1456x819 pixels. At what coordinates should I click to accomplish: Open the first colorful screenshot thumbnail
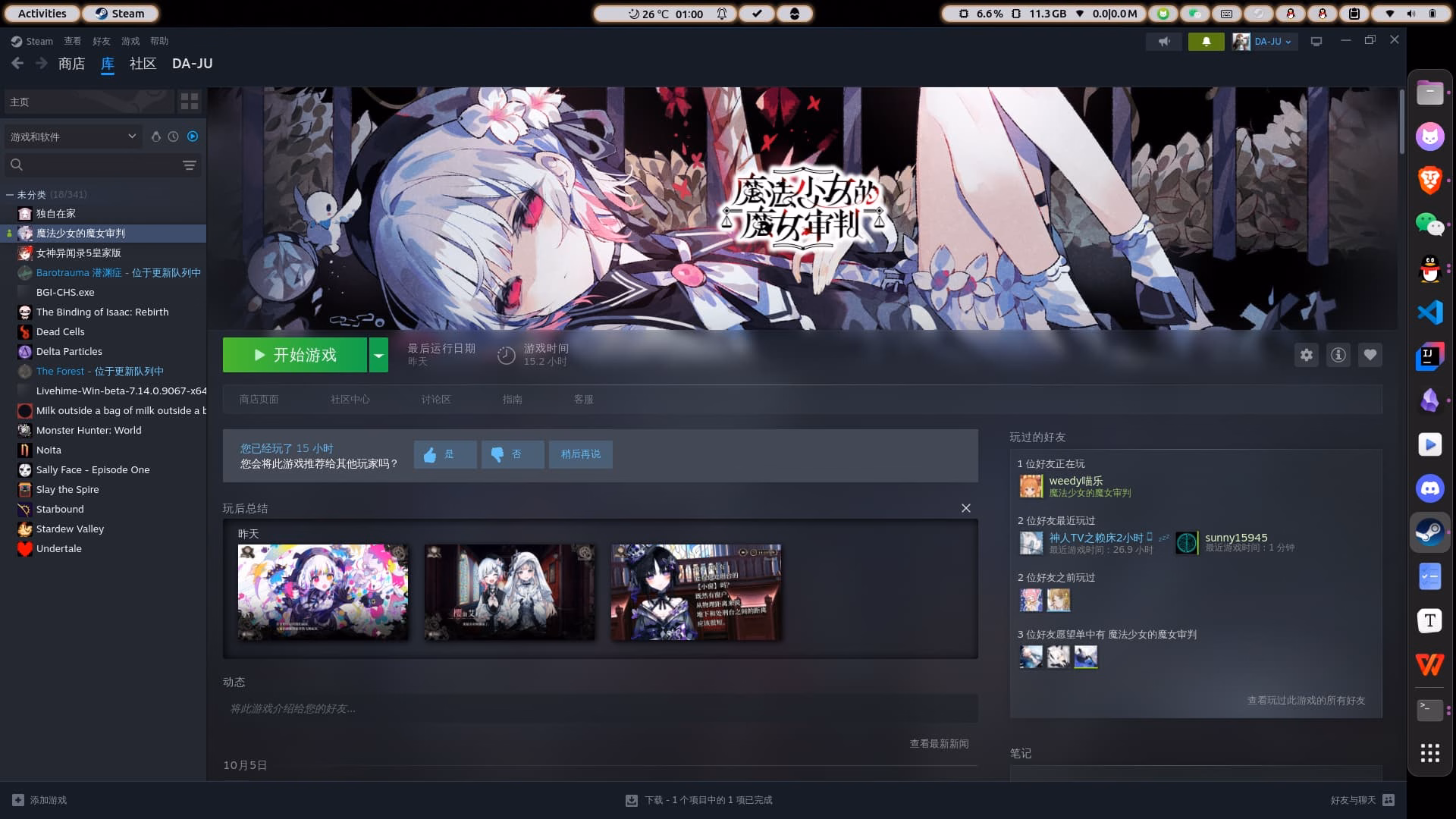click(323, 592)
